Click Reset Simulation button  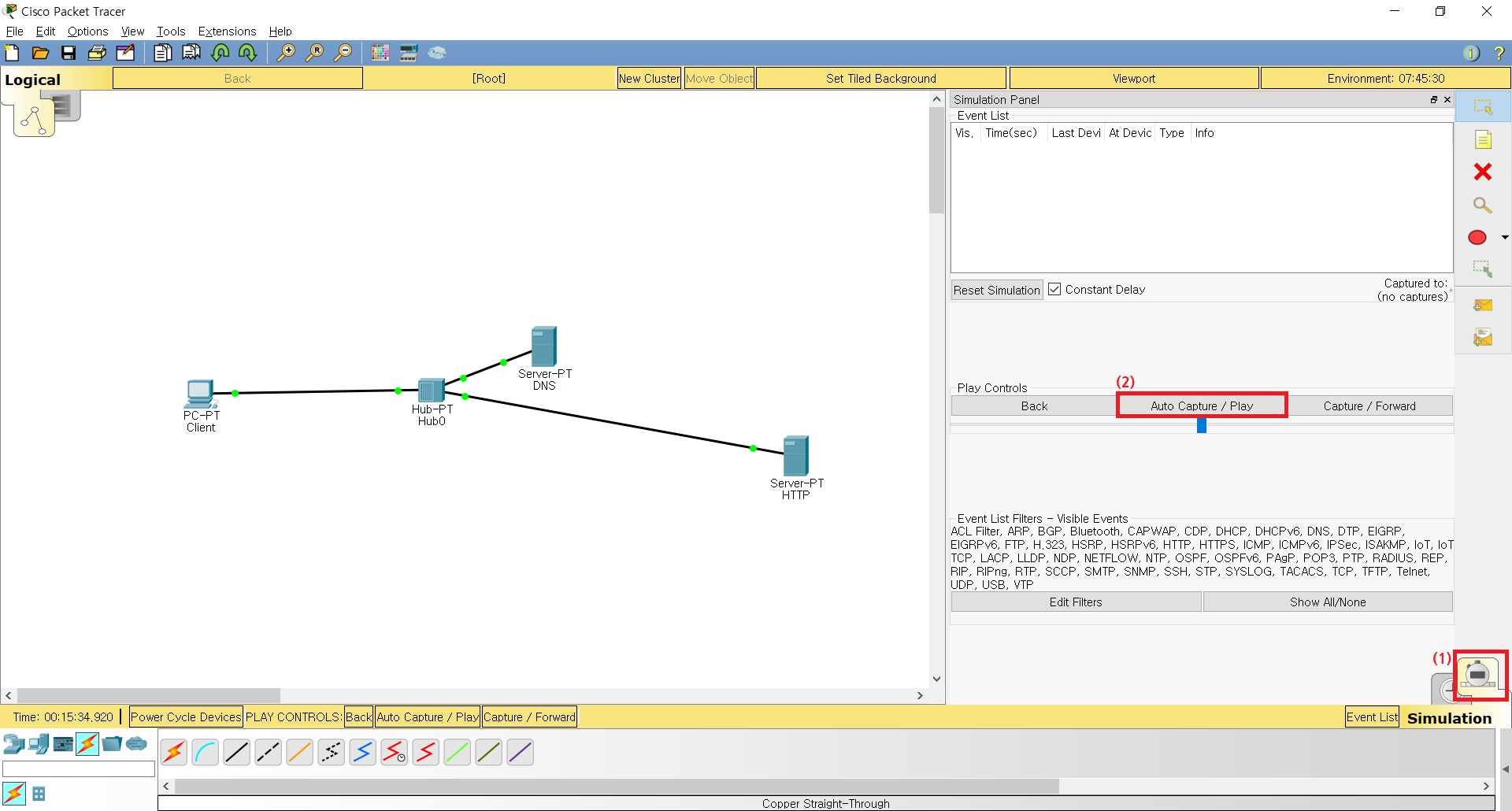click(996, 290)
